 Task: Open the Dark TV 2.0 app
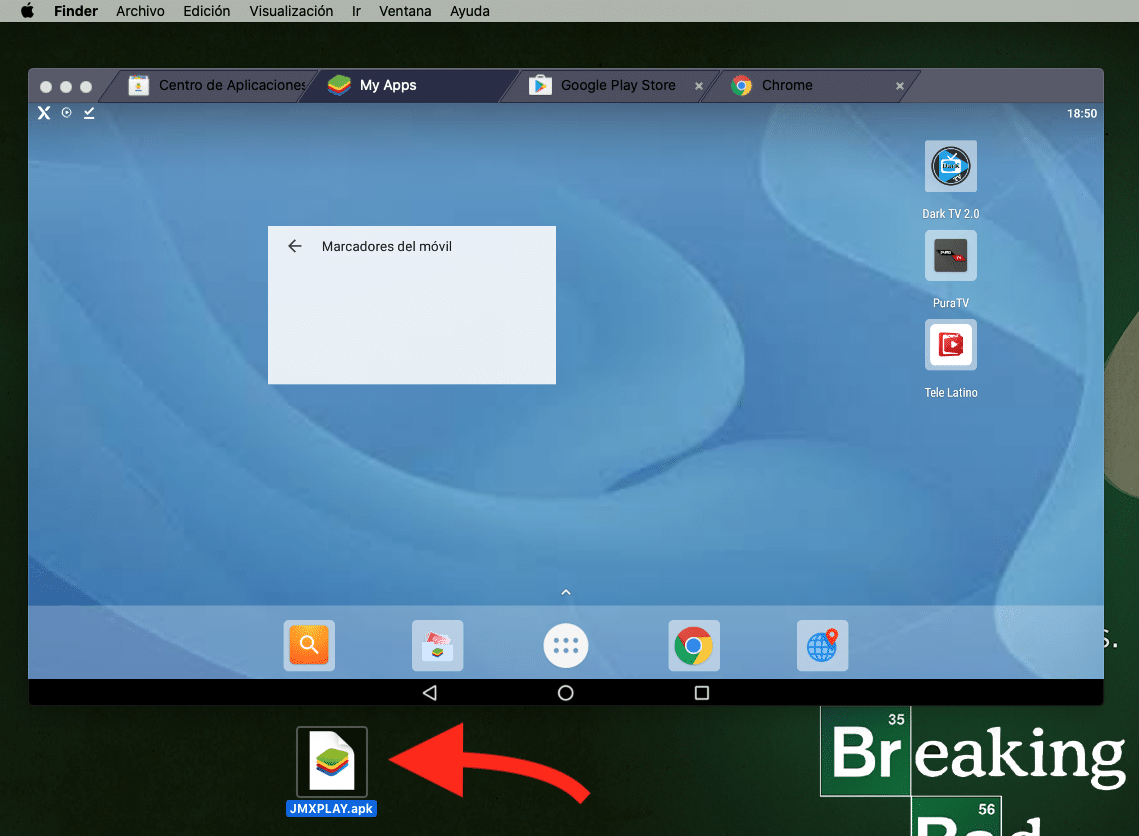[950, 167]
